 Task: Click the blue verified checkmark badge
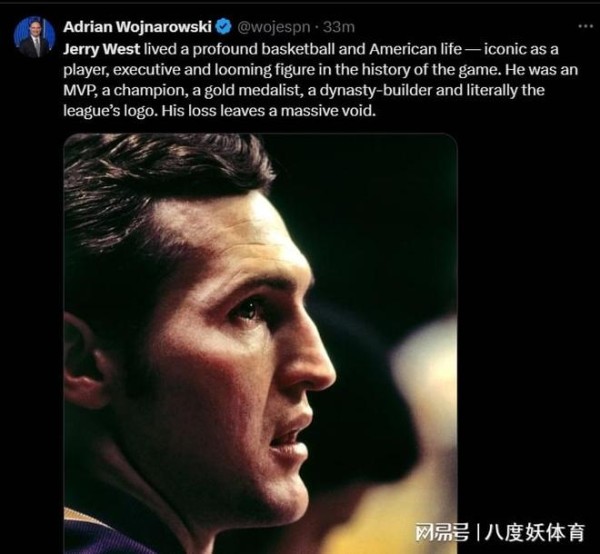click(224, 26)
